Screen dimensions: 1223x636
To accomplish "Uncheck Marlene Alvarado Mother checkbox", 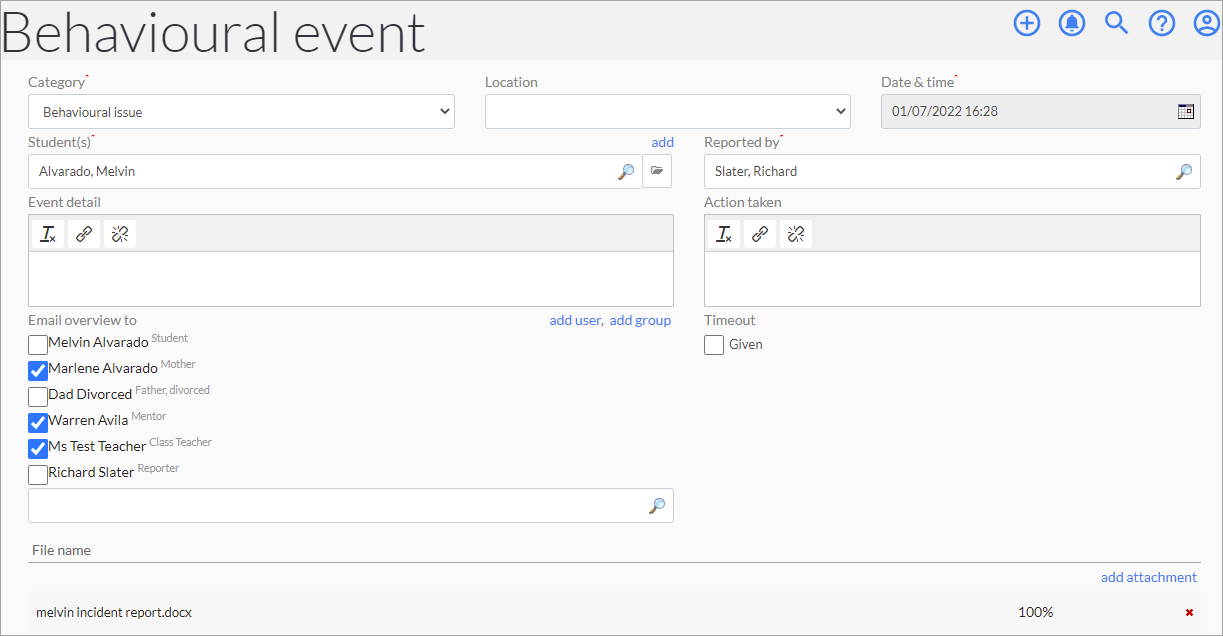I will coord(38,371).
